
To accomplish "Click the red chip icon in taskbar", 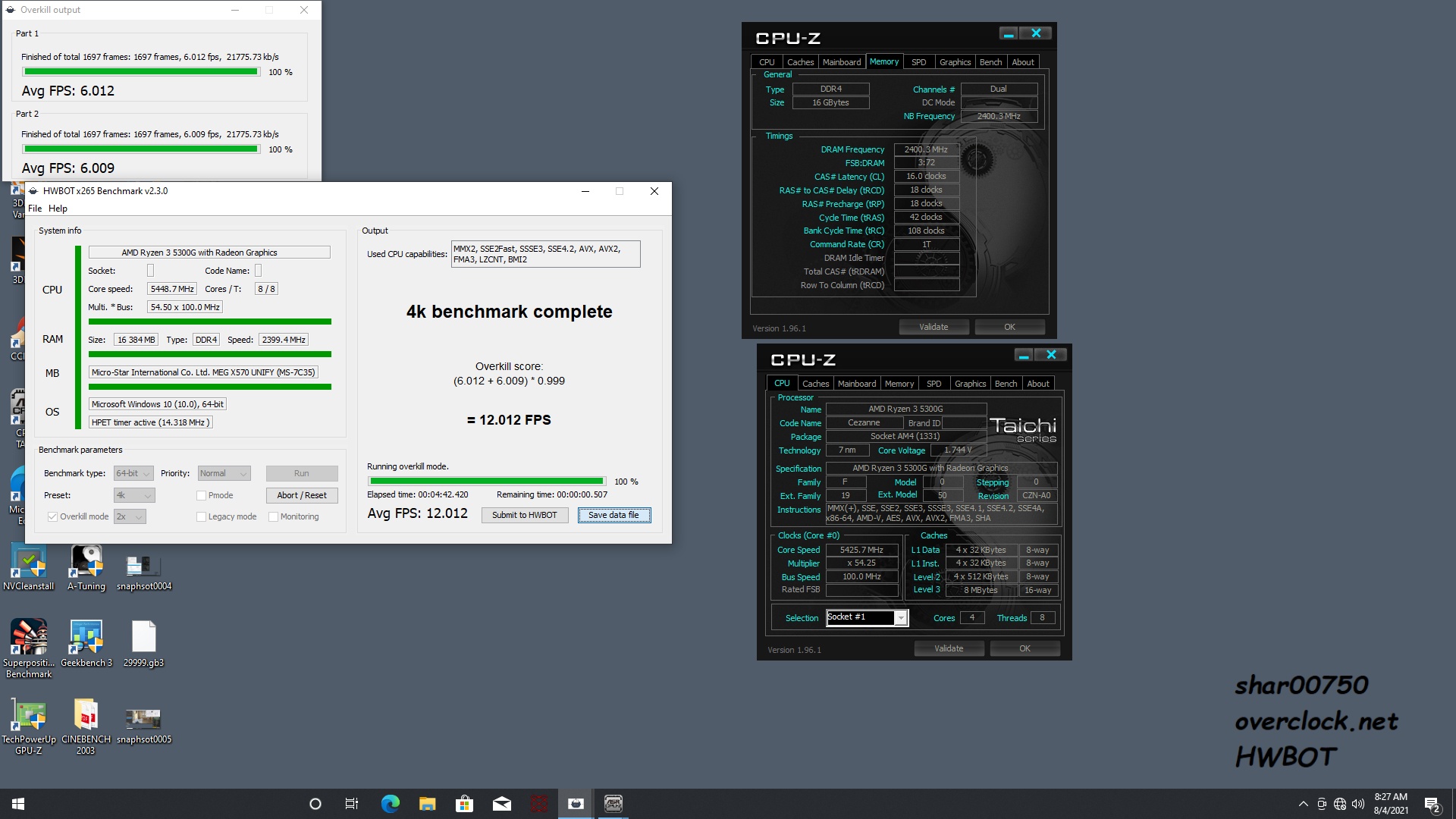I will [x=539, y=804].
